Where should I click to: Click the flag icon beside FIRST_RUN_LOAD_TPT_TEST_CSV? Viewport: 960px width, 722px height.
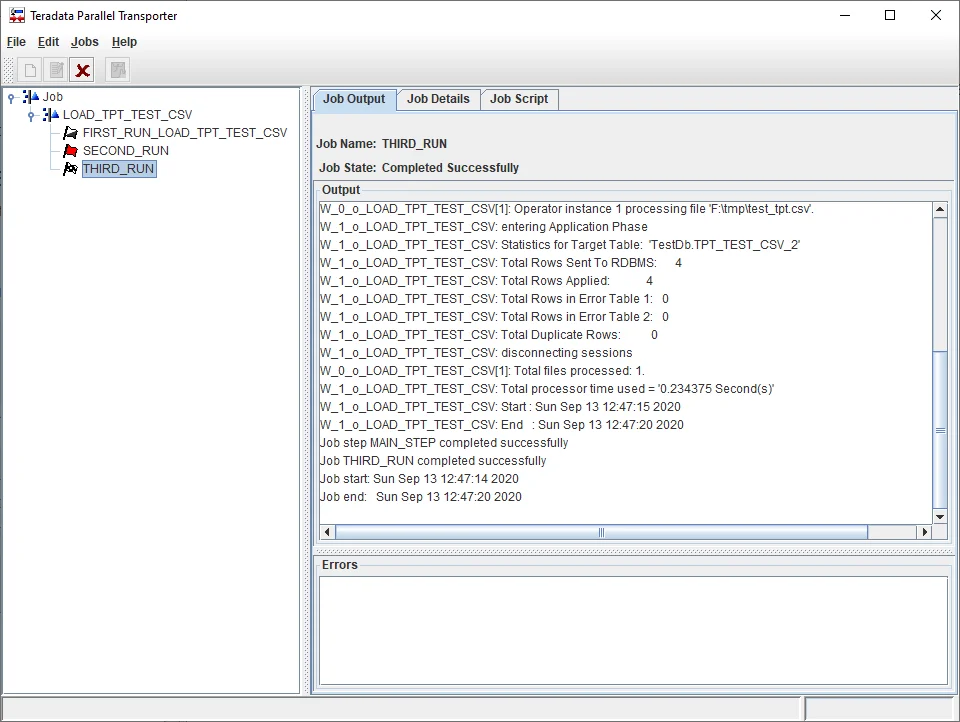70,133
